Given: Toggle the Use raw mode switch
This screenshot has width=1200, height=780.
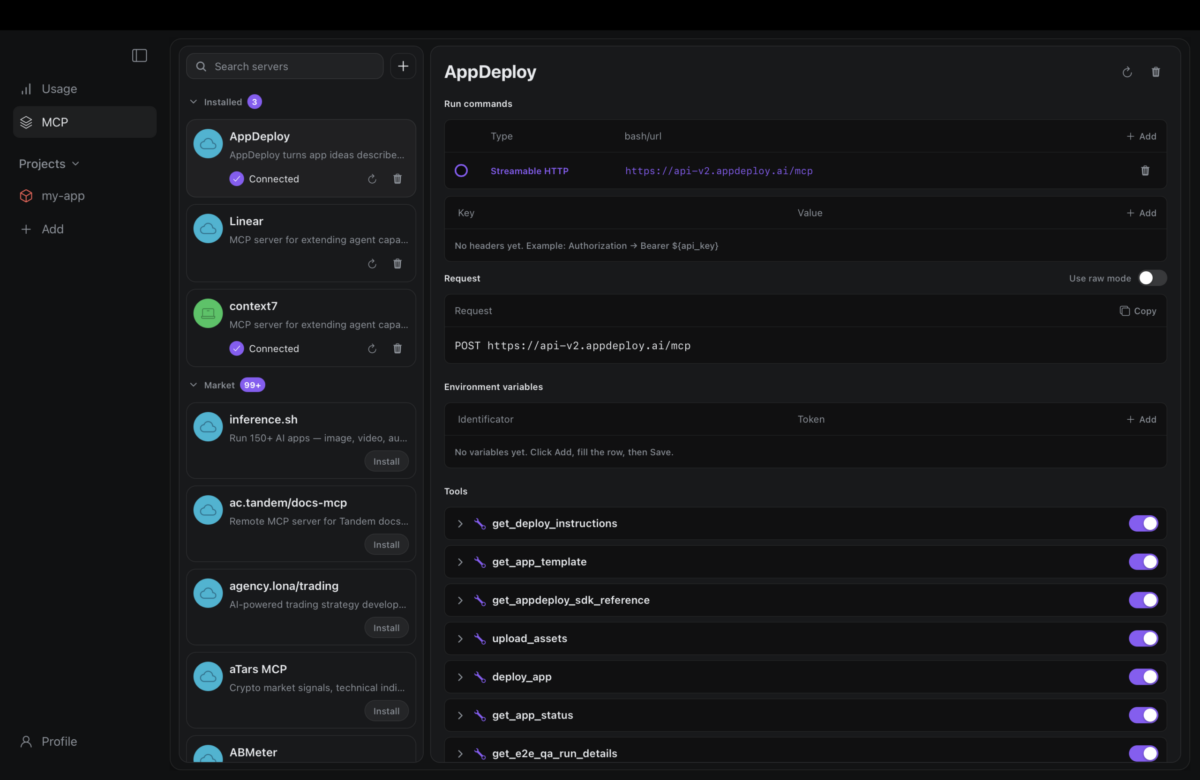Looking at the screenshot, I should click(x=1152, y=278).
